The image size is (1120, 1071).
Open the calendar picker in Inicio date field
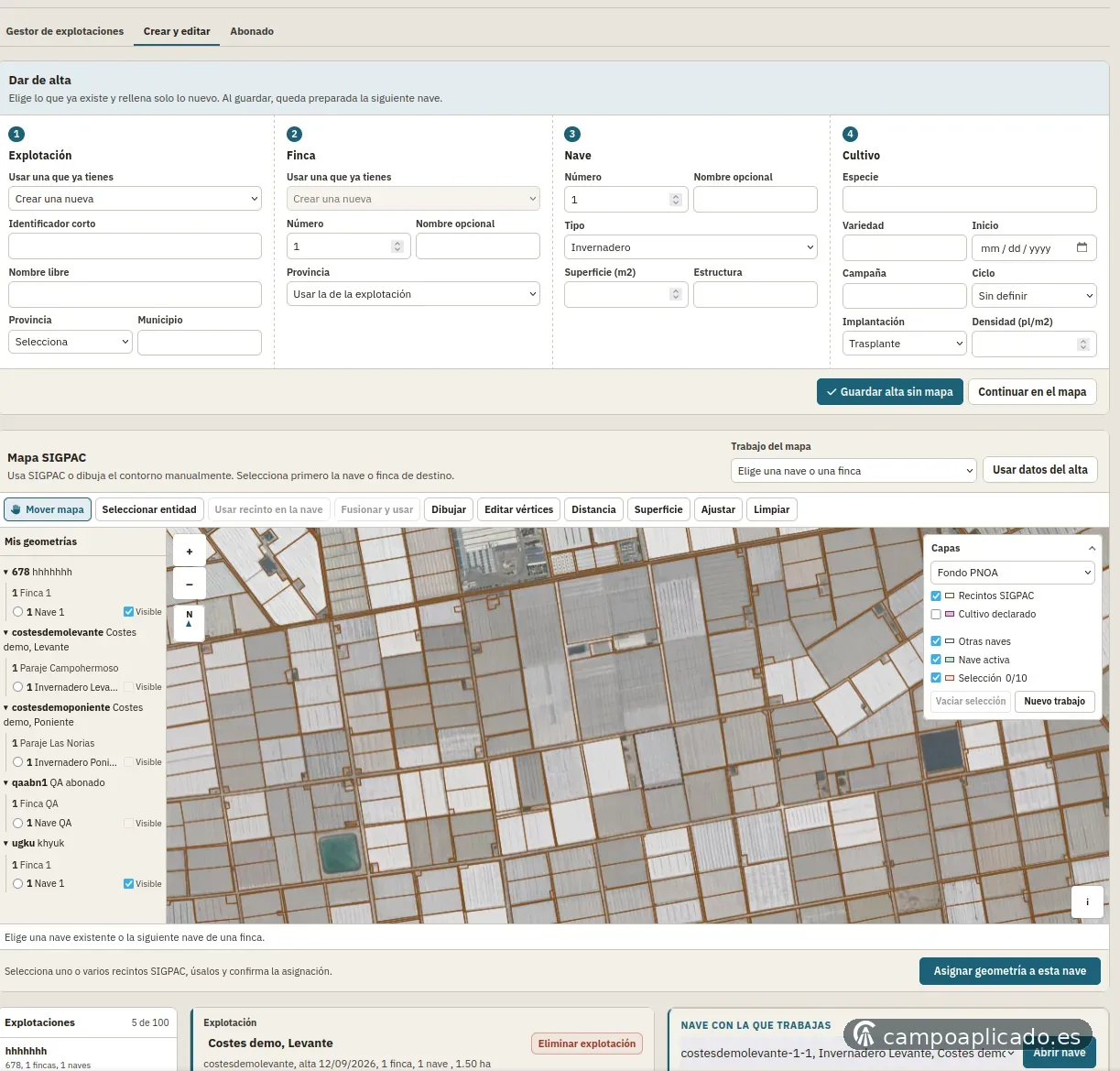[1082, 247]
